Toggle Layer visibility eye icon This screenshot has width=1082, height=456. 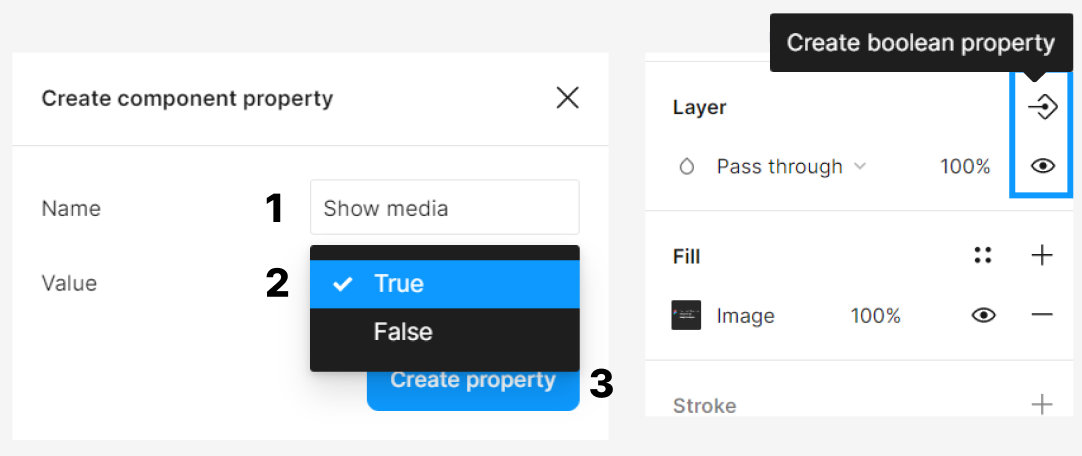tap(1042, 166)
